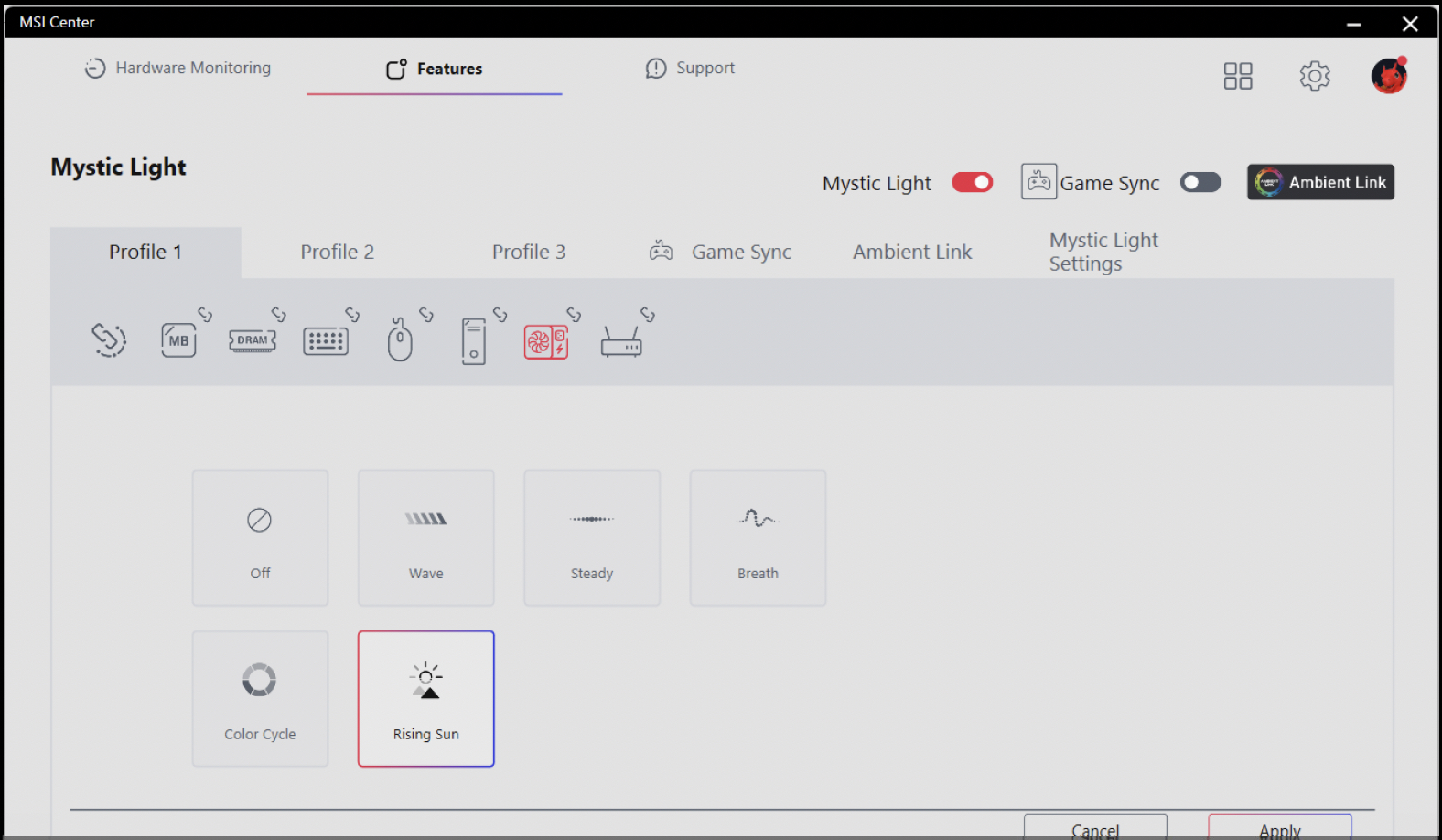Toggle the link icon above the keyboard device
Viewport: 1442px width, 840px height.
click(352, 314)
